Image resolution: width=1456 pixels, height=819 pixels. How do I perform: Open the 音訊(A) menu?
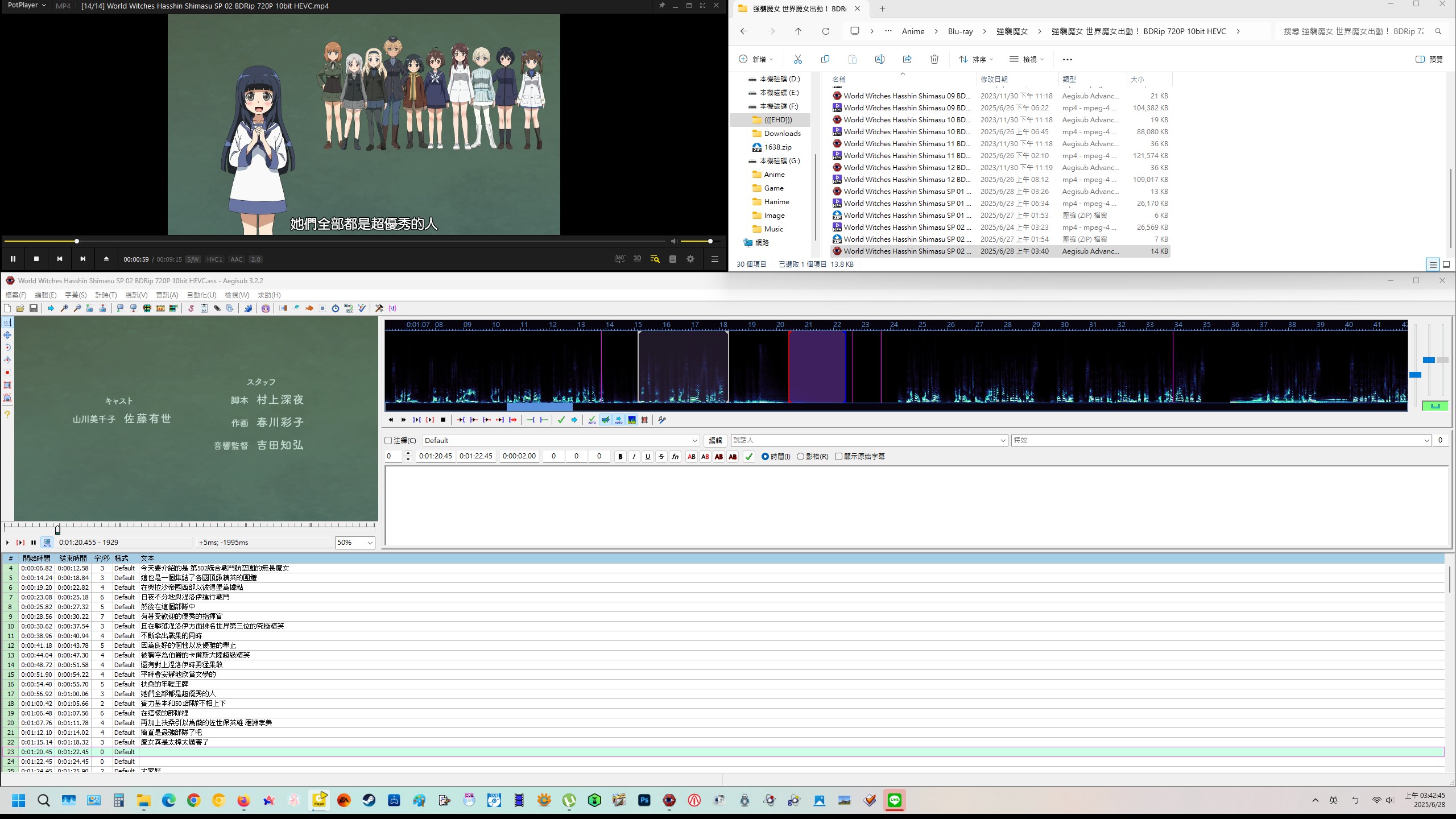point(167,295)
